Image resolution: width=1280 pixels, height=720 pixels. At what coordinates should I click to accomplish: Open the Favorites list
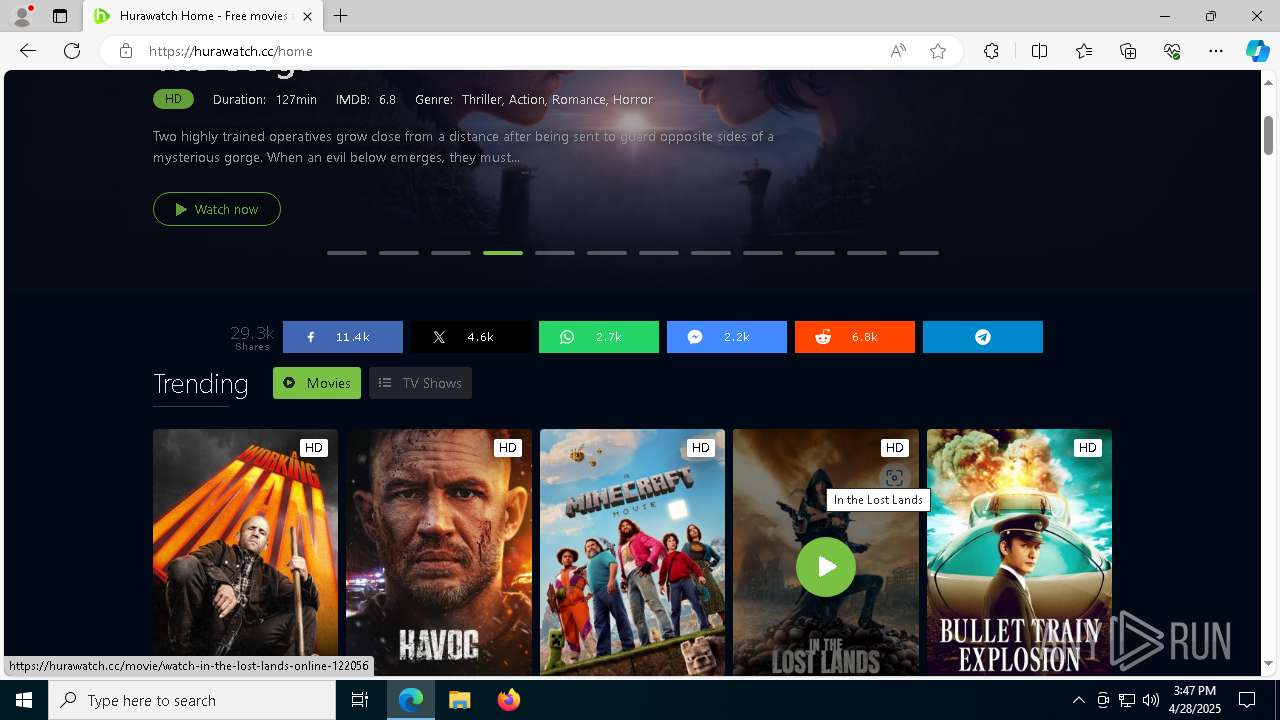click(x=1084, y=51)
